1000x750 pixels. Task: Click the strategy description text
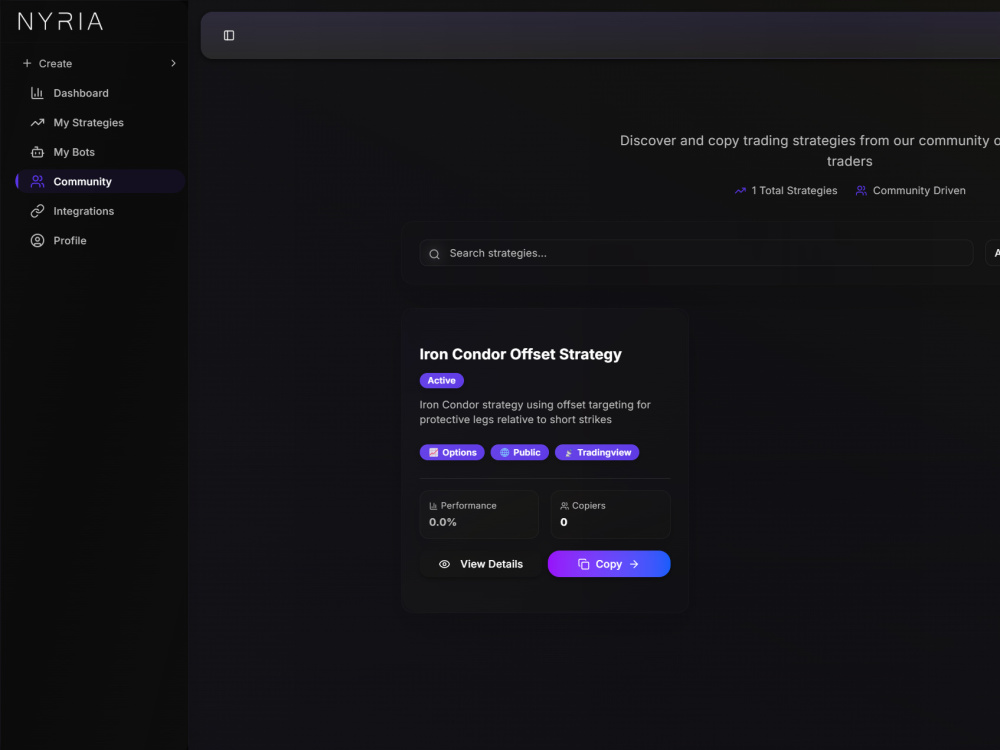(535, 412)
